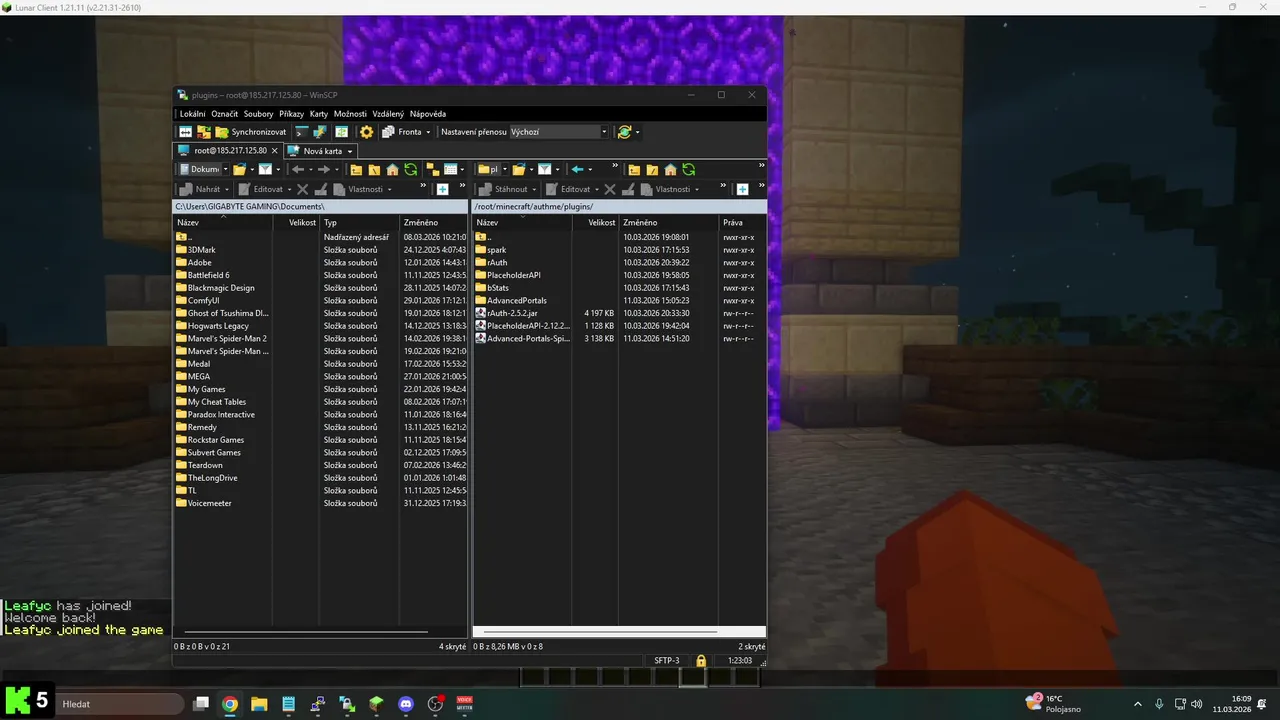Open the Označit menu

tap(224, 114)
